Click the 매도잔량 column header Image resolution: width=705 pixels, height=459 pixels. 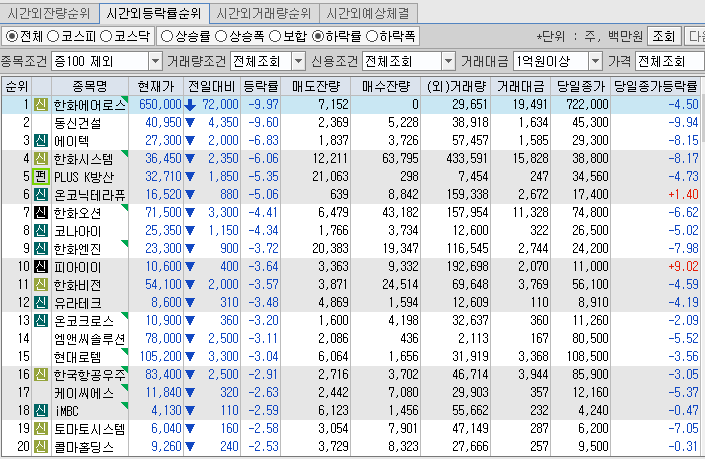coord(316,86)
